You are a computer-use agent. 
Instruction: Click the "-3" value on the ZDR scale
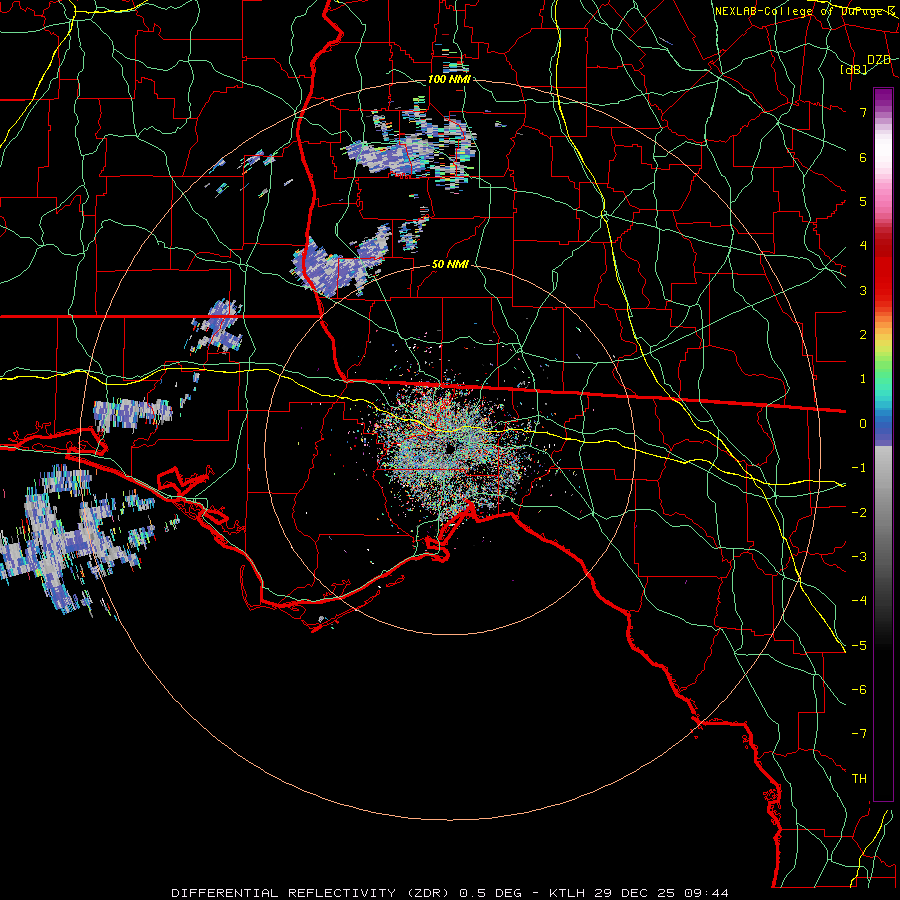click(x=859, y=557)
